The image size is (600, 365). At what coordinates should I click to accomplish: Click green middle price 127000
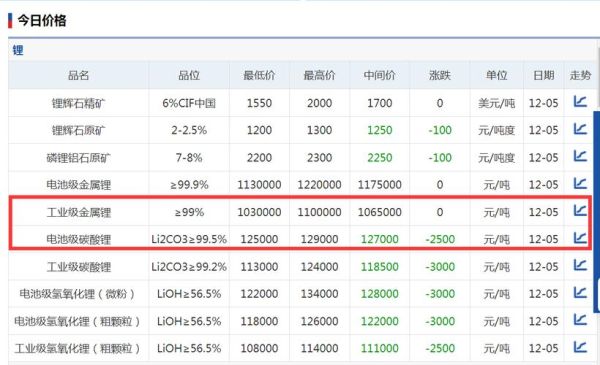(x=380, y=240)
